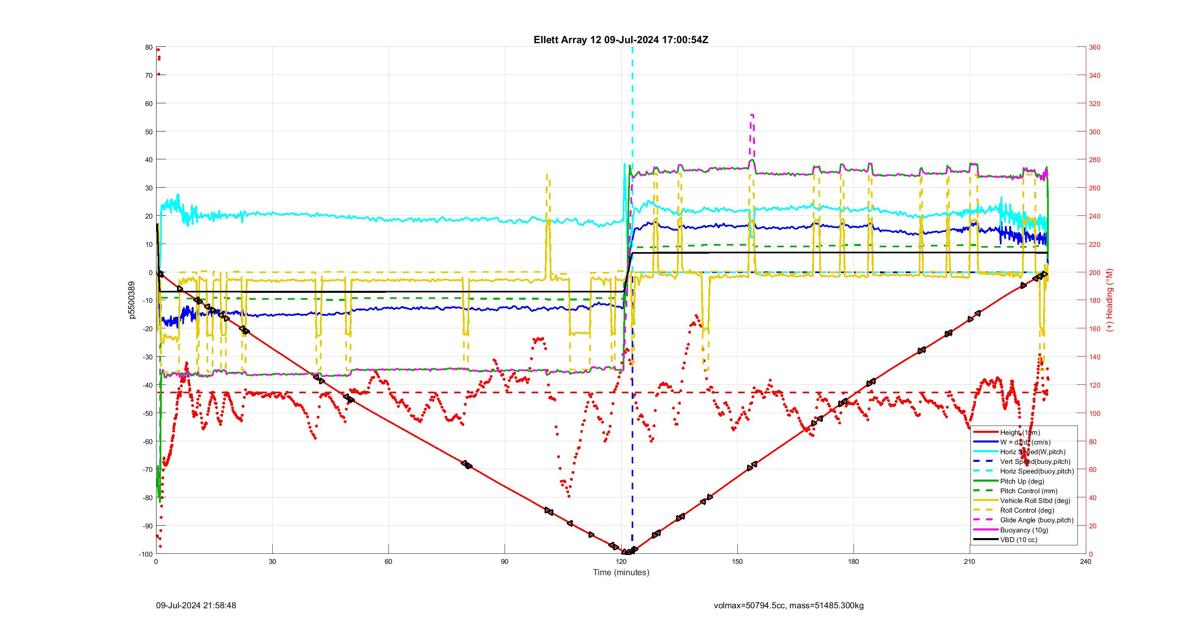Select the 'Time (minutes)' x-axis label
The image size is (1200, 622).
pos(621,573)
